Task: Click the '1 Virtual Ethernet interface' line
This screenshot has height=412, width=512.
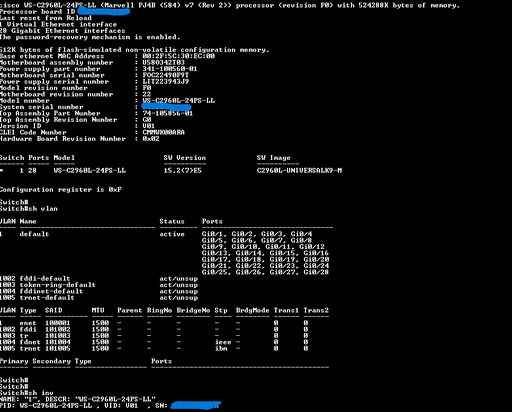Action: 58,24
